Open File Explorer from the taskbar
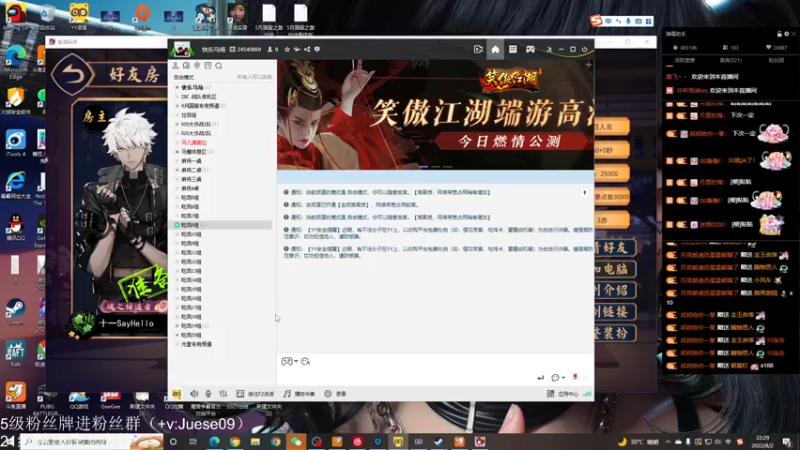 tap(255, 442)
